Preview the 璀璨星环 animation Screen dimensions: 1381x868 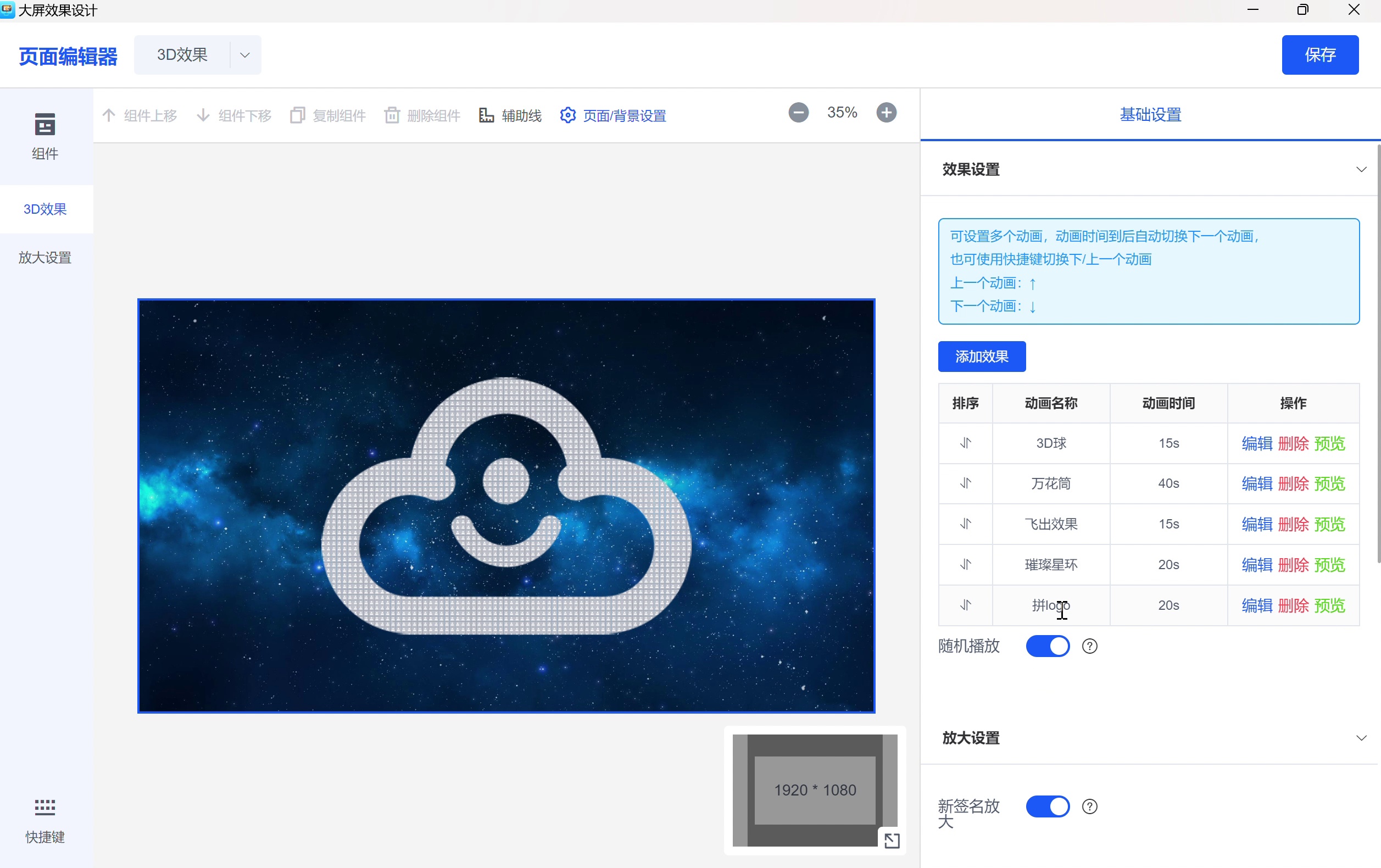(x=1329, y=565)
